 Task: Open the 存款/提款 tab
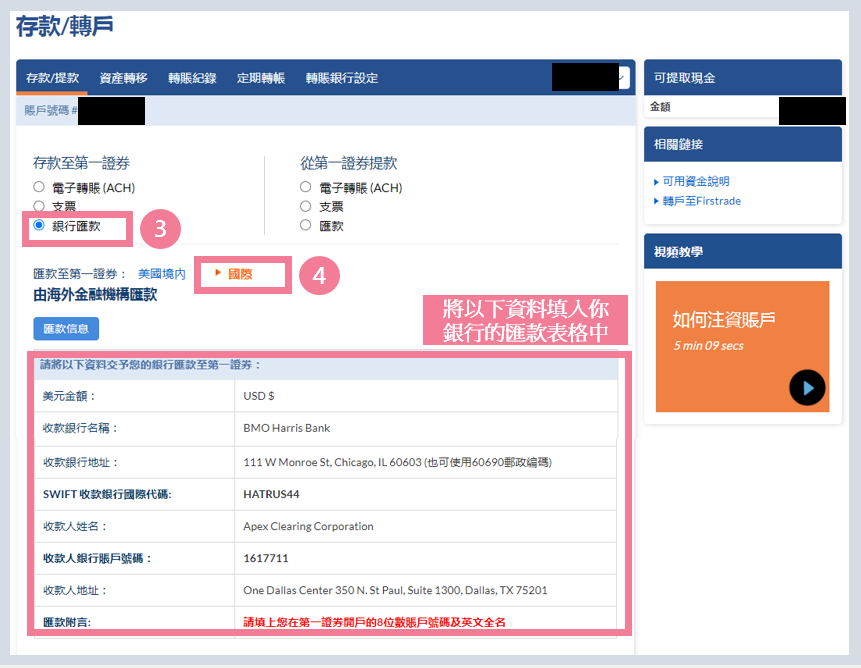tap(52, 78)
